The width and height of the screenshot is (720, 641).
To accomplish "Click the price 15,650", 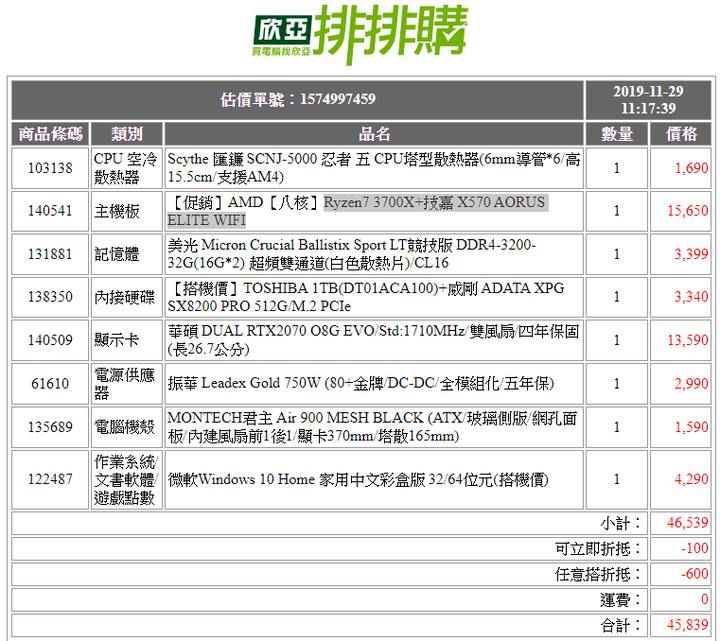I will tap(688, 211).
